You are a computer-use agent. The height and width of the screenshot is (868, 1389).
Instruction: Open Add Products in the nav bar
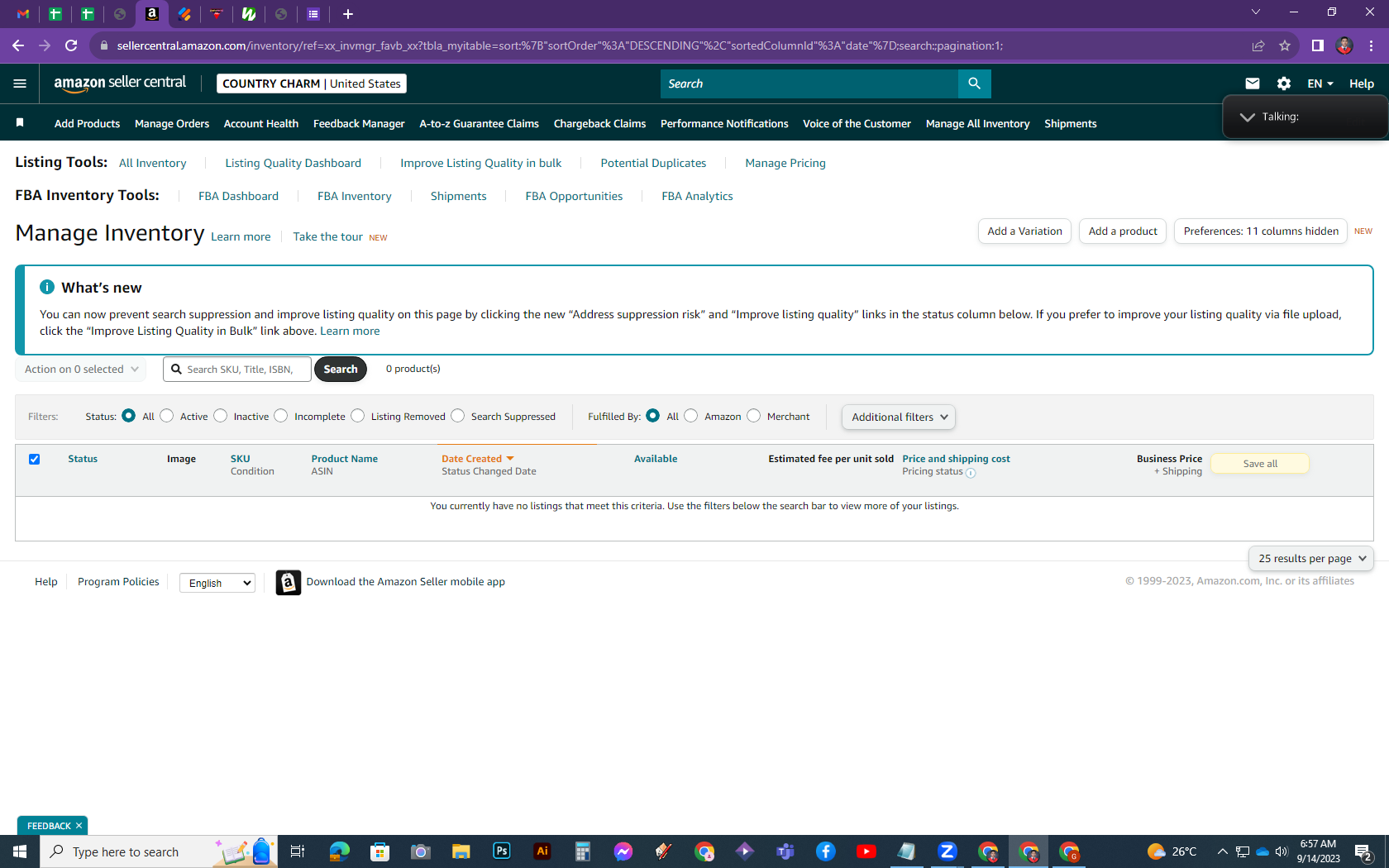click(87, 123)
